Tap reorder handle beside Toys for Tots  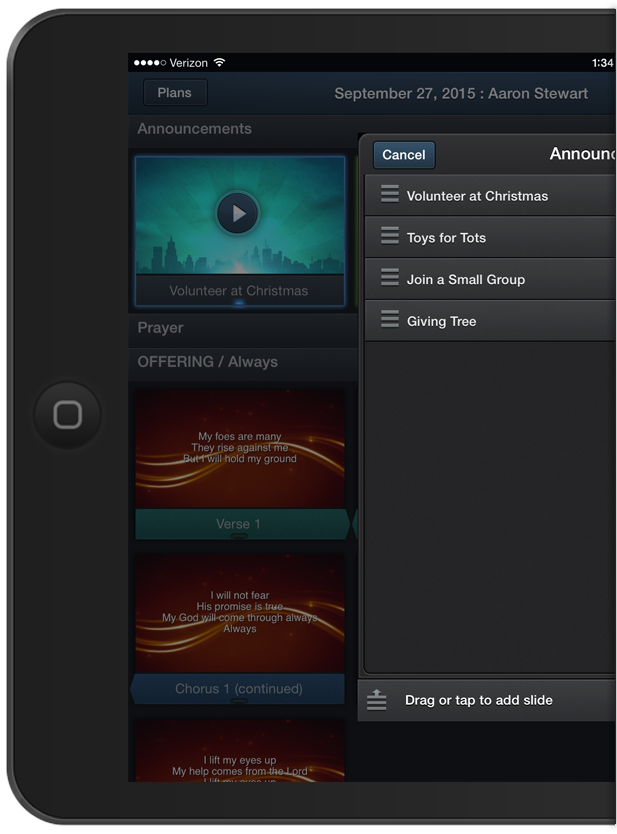tap(389, 237)
